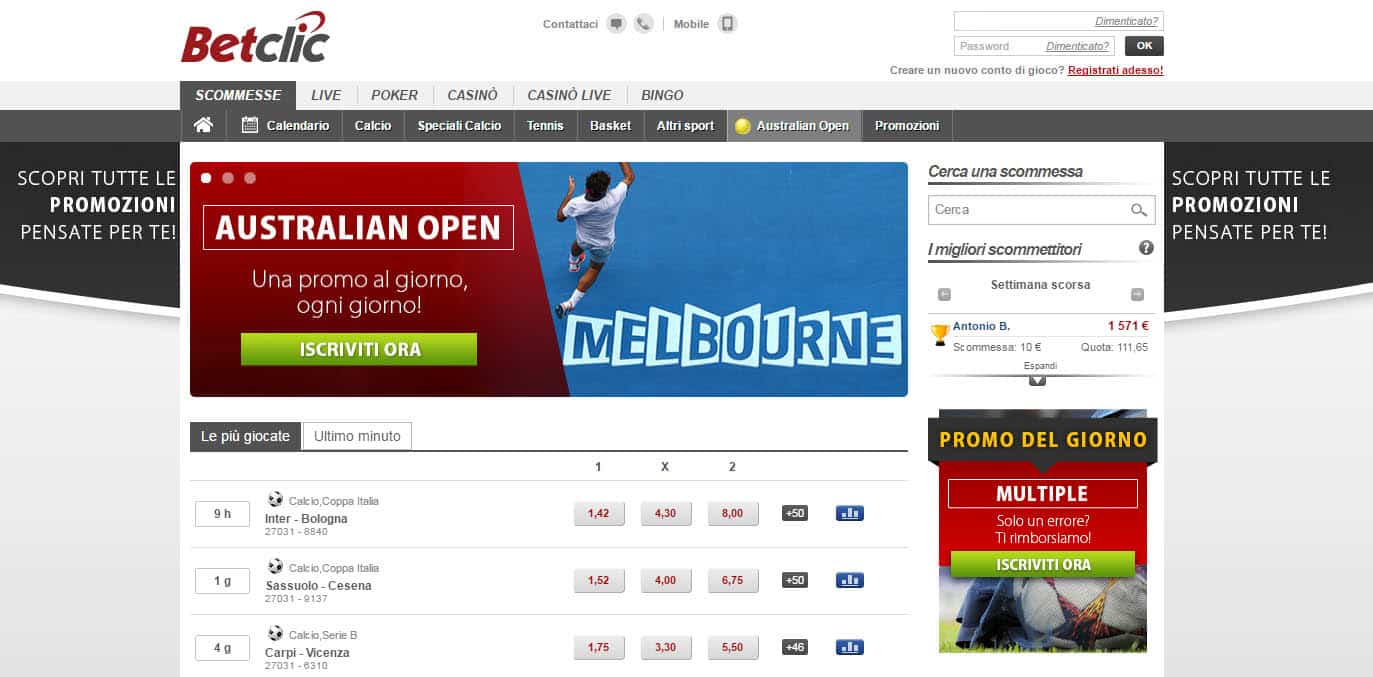Show +50 more bets for Inter - Bologna
This screenshot has height=677, width=1373.
click(x=795, y=514)
